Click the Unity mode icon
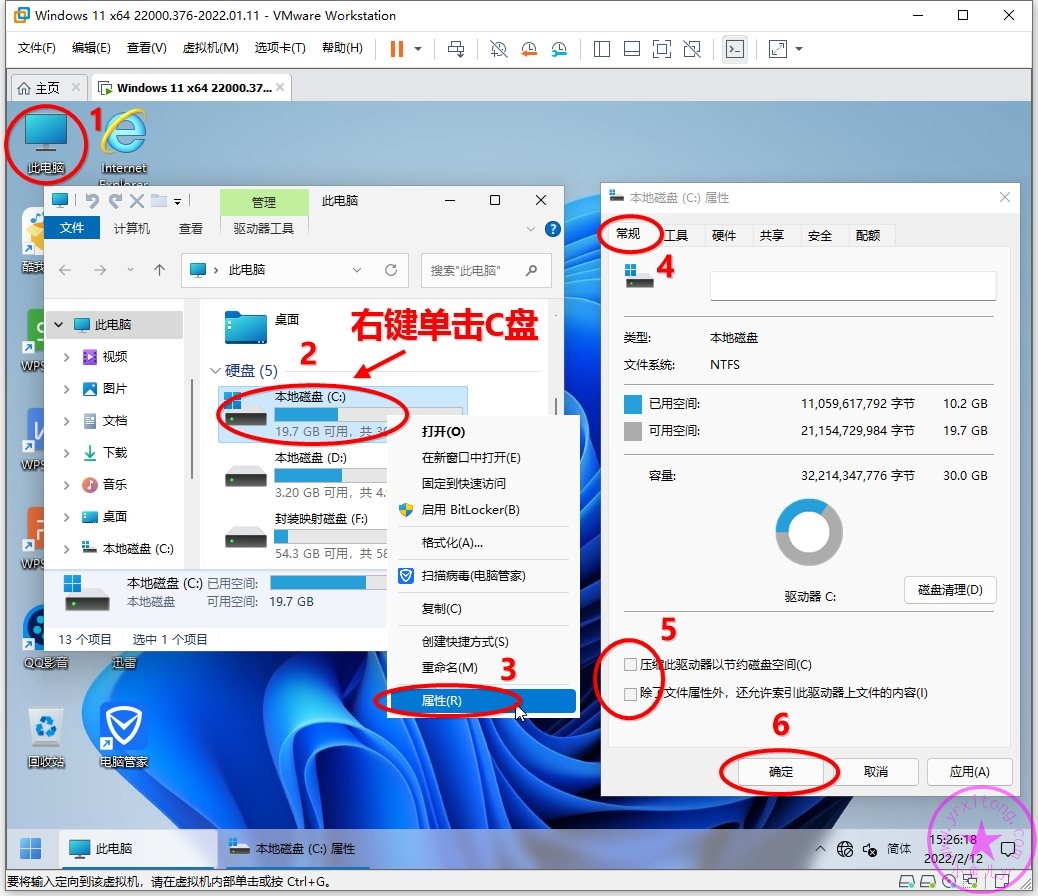The height and width of the screenshot is (896, 1038). [692, 48]
